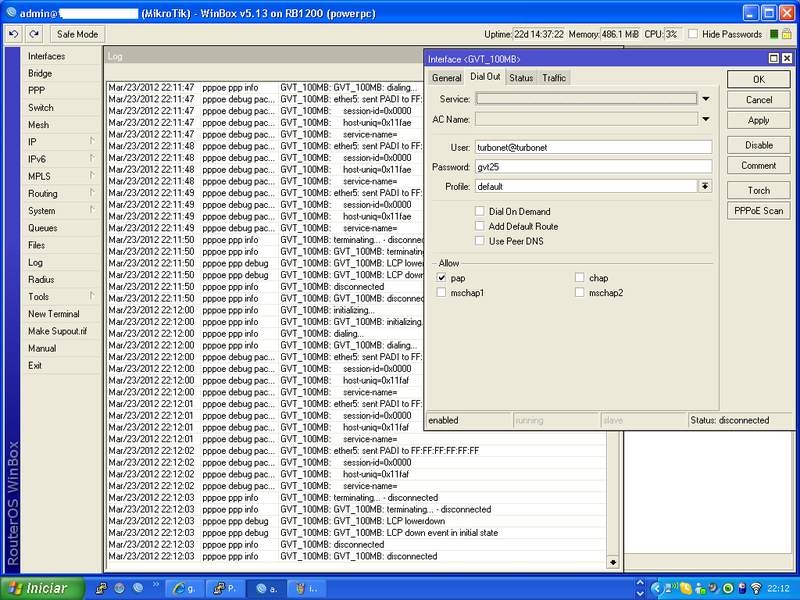
Task: Check the chap authentication option
Action: [x=580, y=277]
